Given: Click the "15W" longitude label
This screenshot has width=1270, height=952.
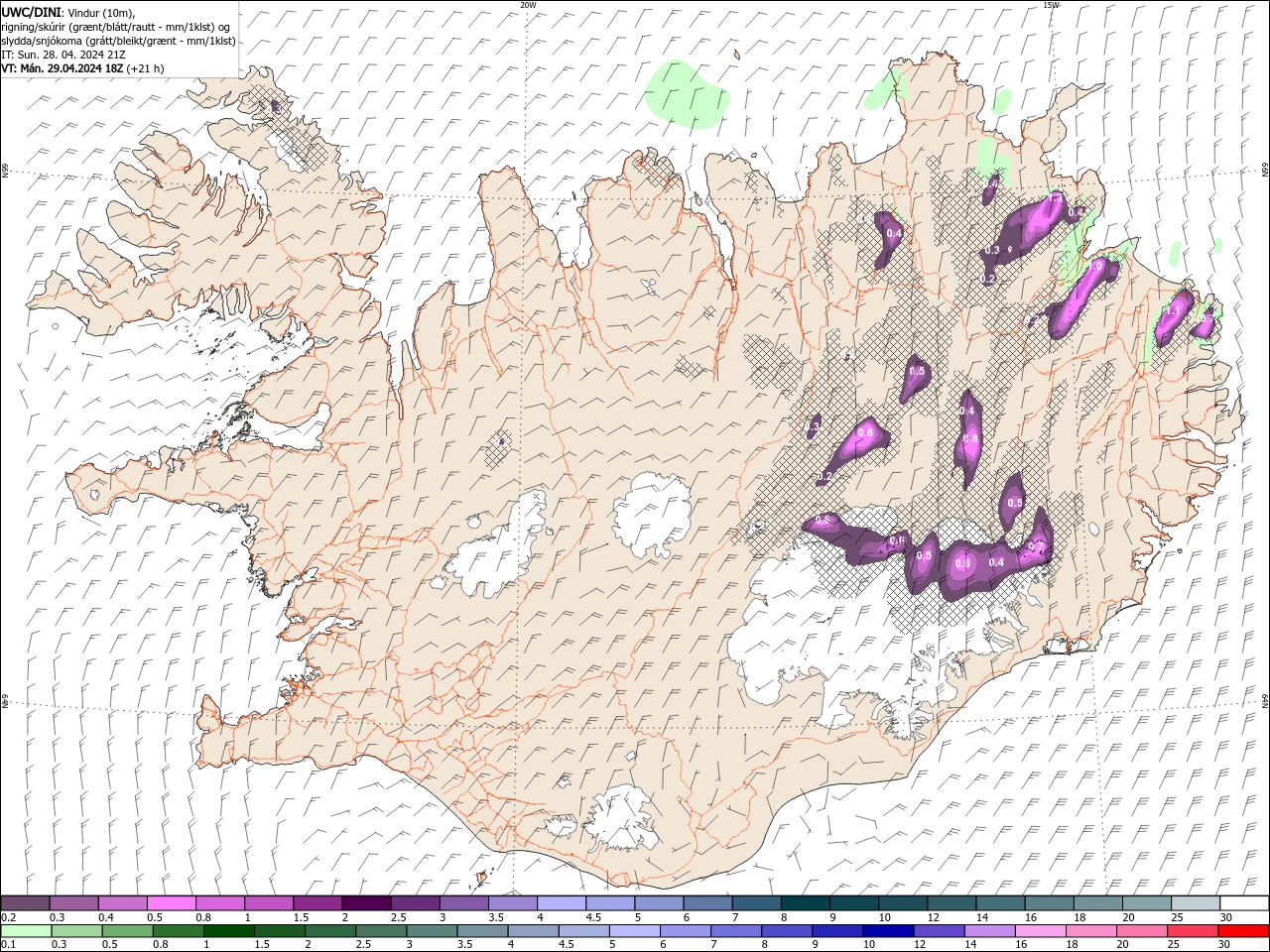Looking at the screenshot, I should point(1052,5).
